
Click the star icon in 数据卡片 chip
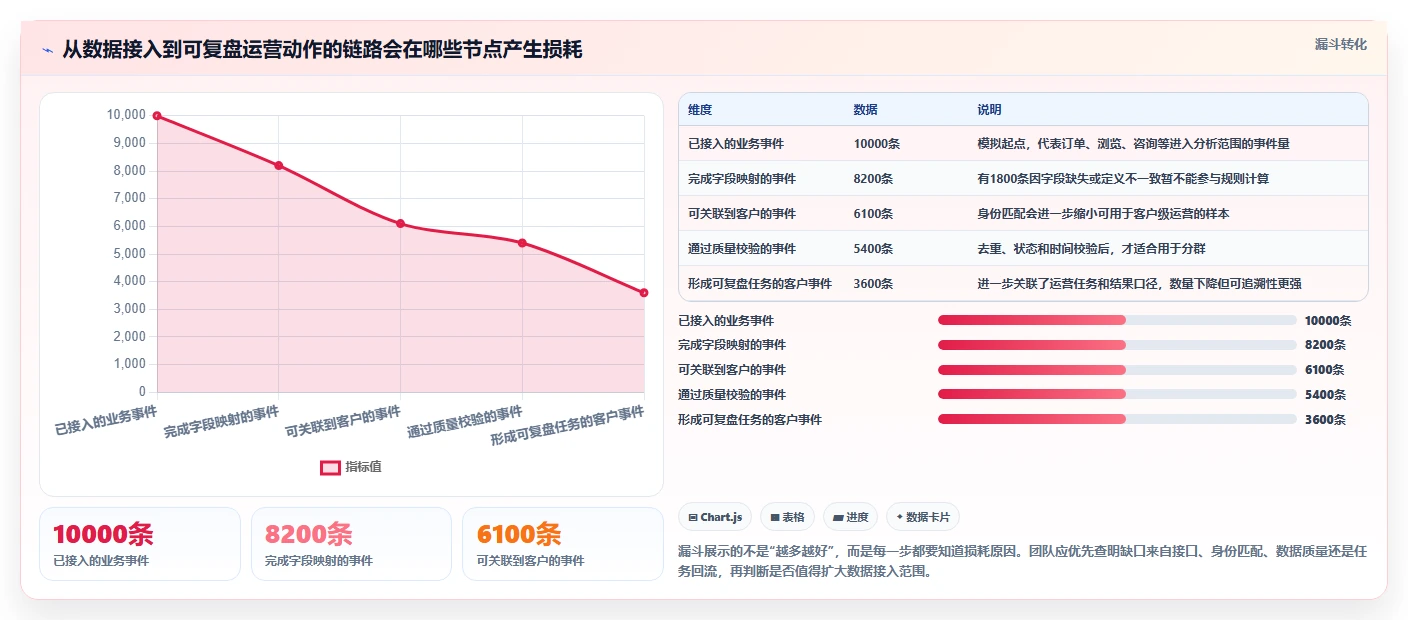coord(899,517)
